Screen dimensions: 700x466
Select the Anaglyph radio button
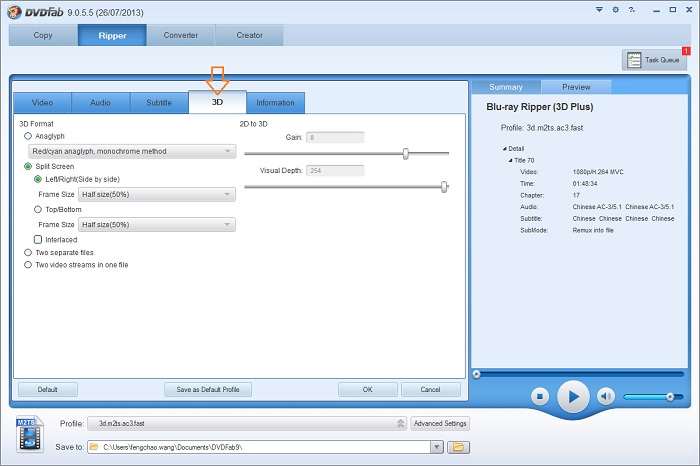28,136
